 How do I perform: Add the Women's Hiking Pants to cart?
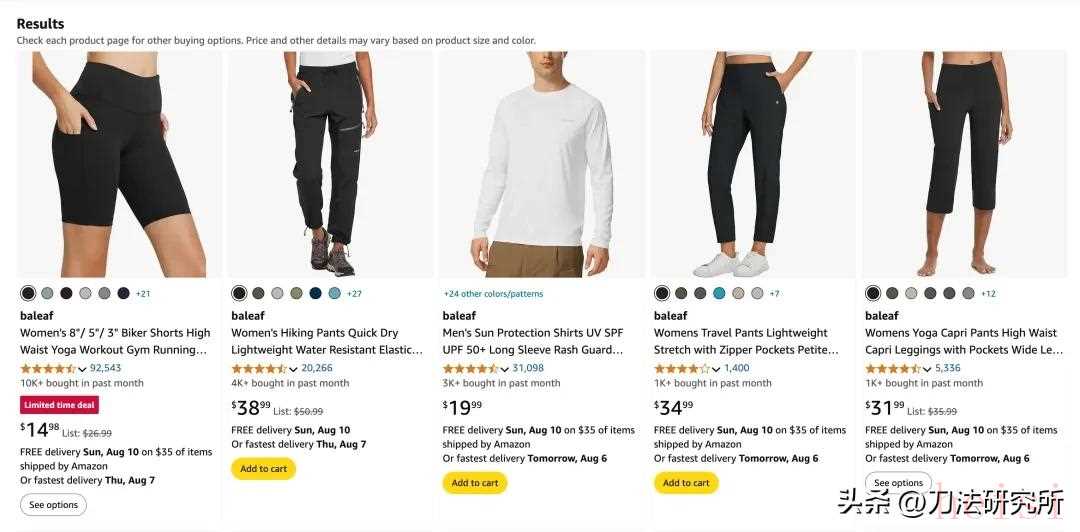[x=263, y=468]
